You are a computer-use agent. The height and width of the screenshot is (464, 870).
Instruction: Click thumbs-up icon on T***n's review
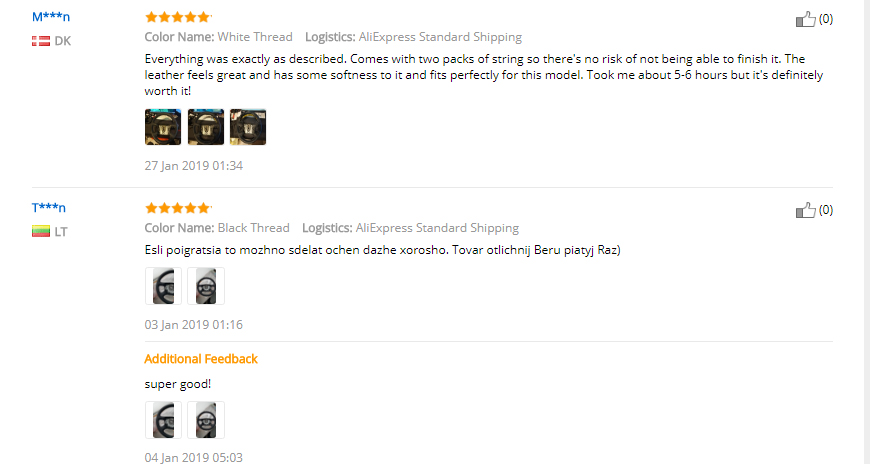[806, 210]
